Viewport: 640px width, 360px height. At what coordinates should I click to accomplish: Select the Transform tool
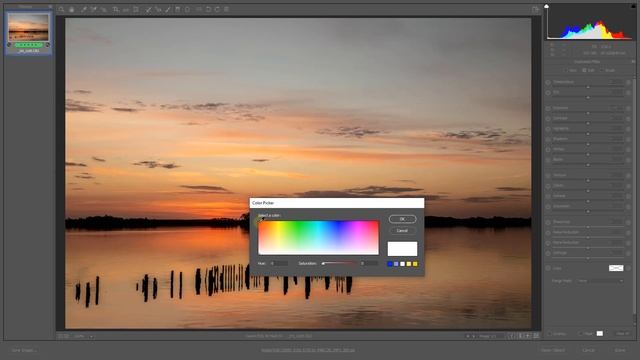tap(136, 9)
